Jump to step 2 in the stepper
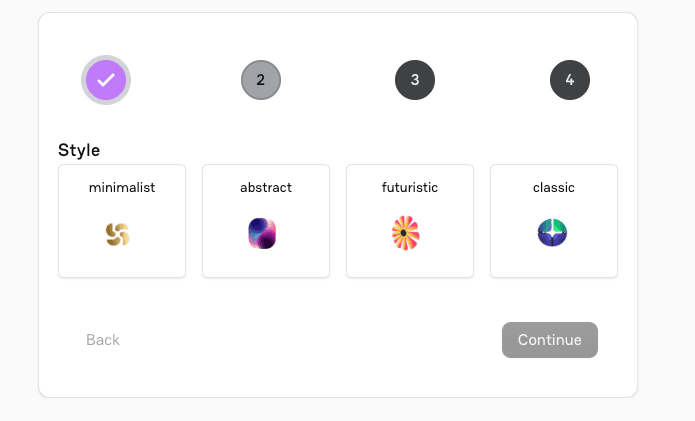Screen dimensions: 695x421 [261, 80]
